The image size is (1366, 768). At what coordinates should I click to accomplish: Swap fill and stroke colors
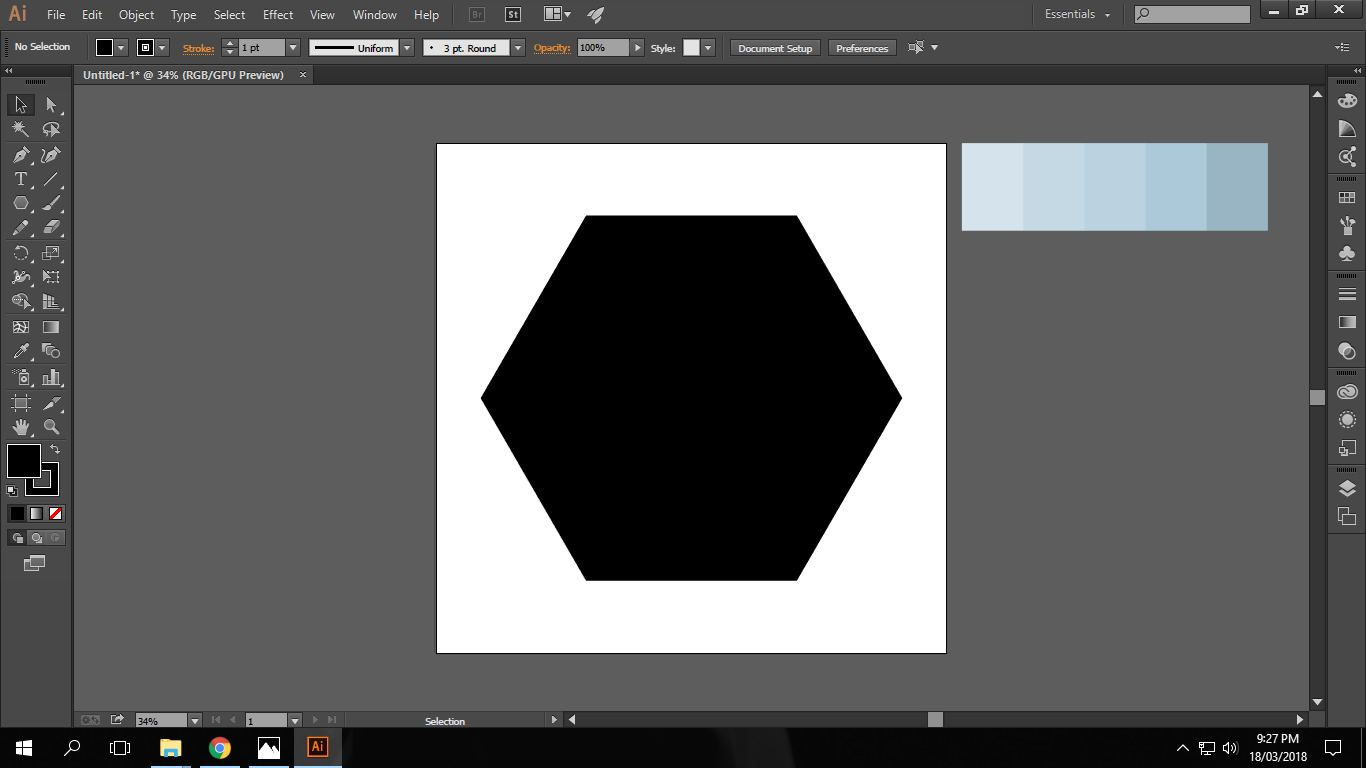tap(55, 449)
